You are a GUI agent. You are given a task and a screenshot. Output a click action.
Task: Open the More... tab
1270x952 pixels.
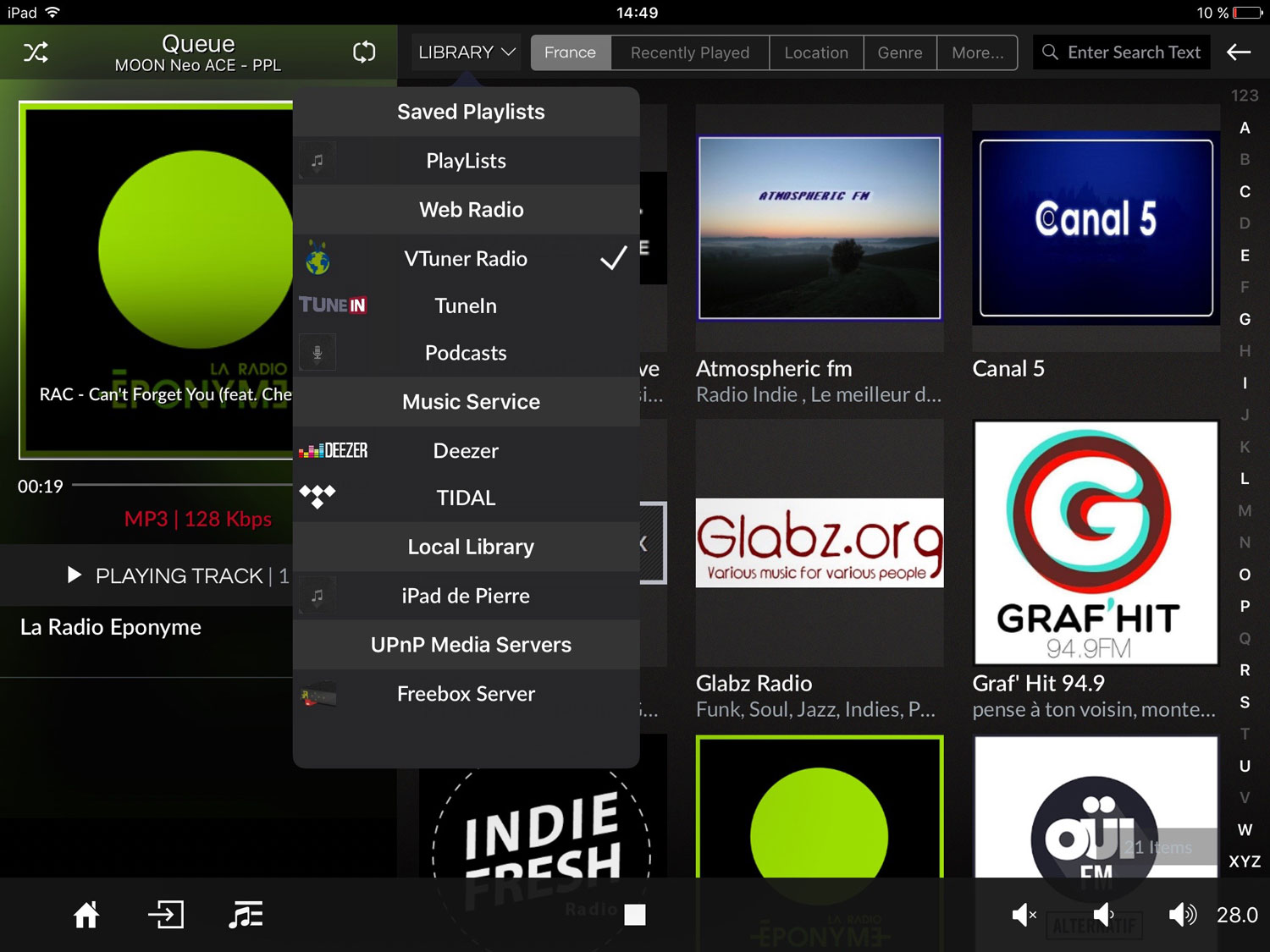977,52
